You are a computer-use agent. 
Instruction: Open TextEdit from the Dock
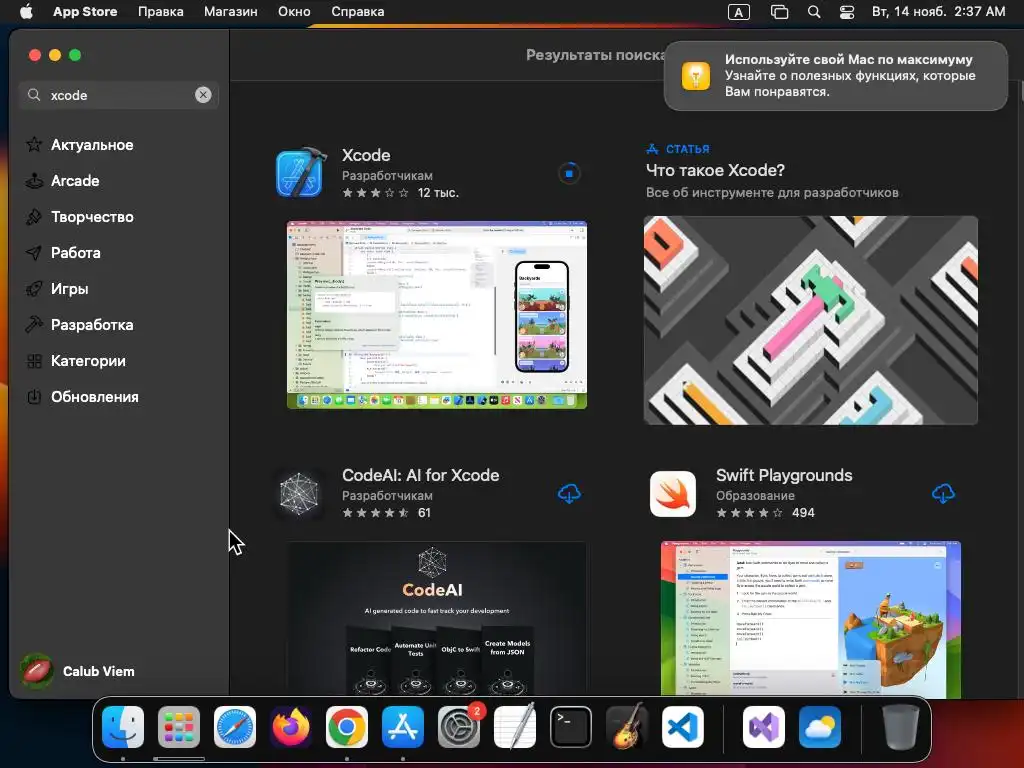515,727
